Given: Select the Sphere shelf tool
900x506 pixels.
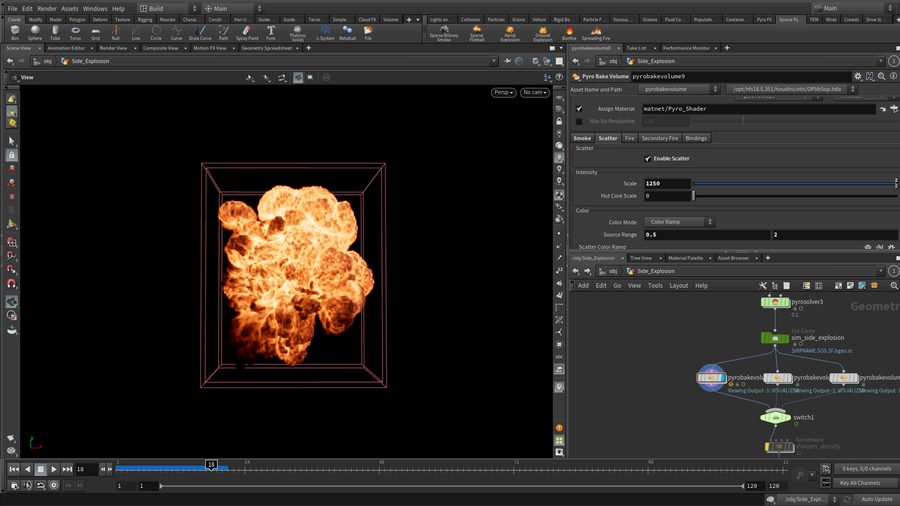Looking at the screenshot, I should [35, 33].
